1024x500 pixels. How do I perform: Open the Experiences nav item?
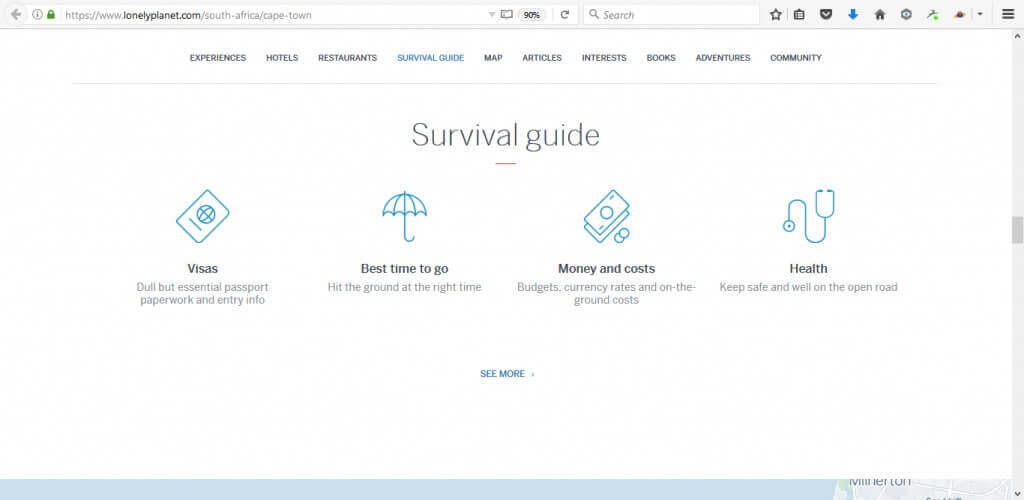coord(218,58)
